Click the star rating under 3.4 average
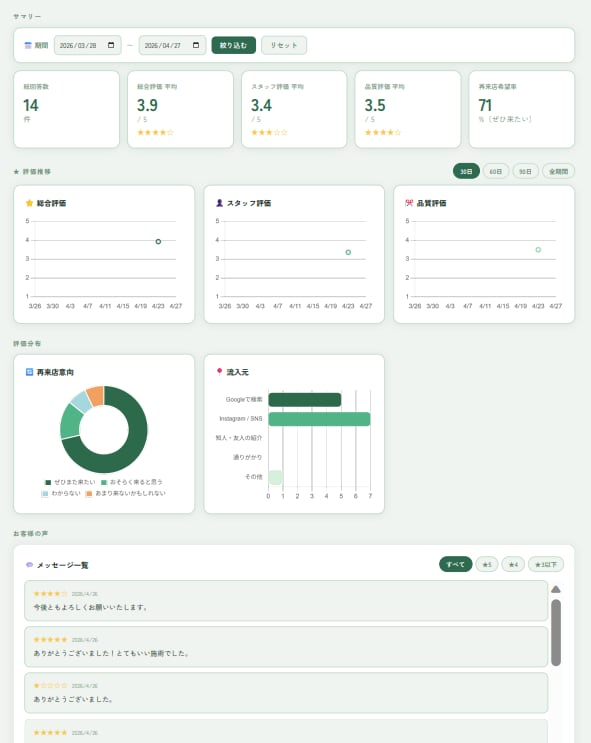The height and width of the screenshot is (743, 591). [x=269, y=132]
